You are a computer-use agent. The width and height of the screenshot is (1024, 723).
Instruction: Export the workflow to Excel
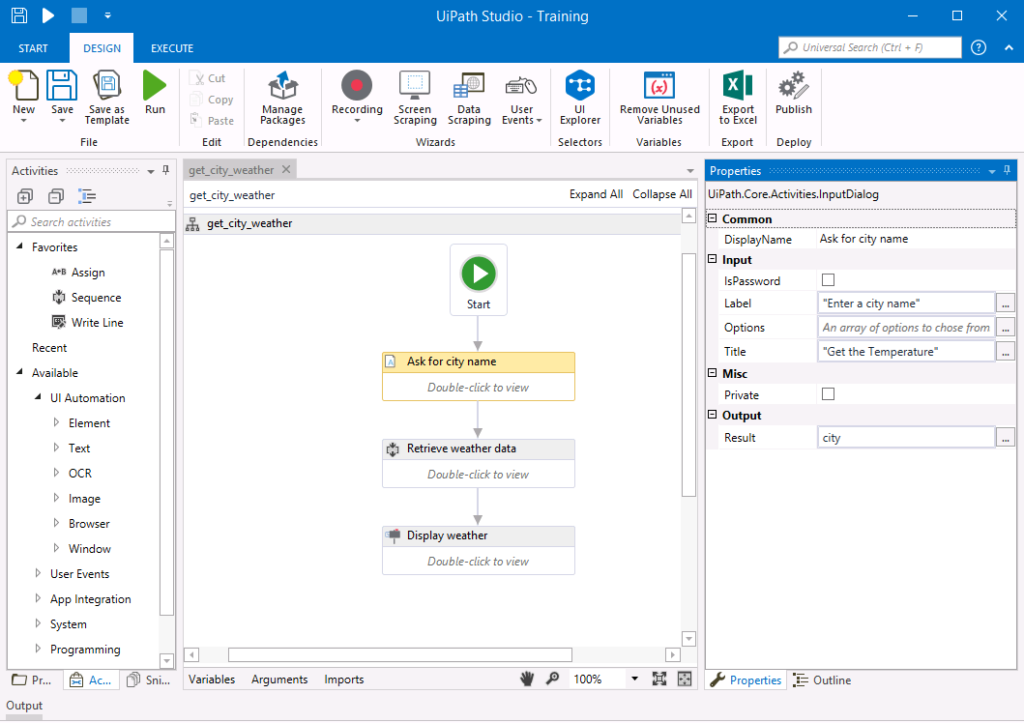[x=737, y=95]
